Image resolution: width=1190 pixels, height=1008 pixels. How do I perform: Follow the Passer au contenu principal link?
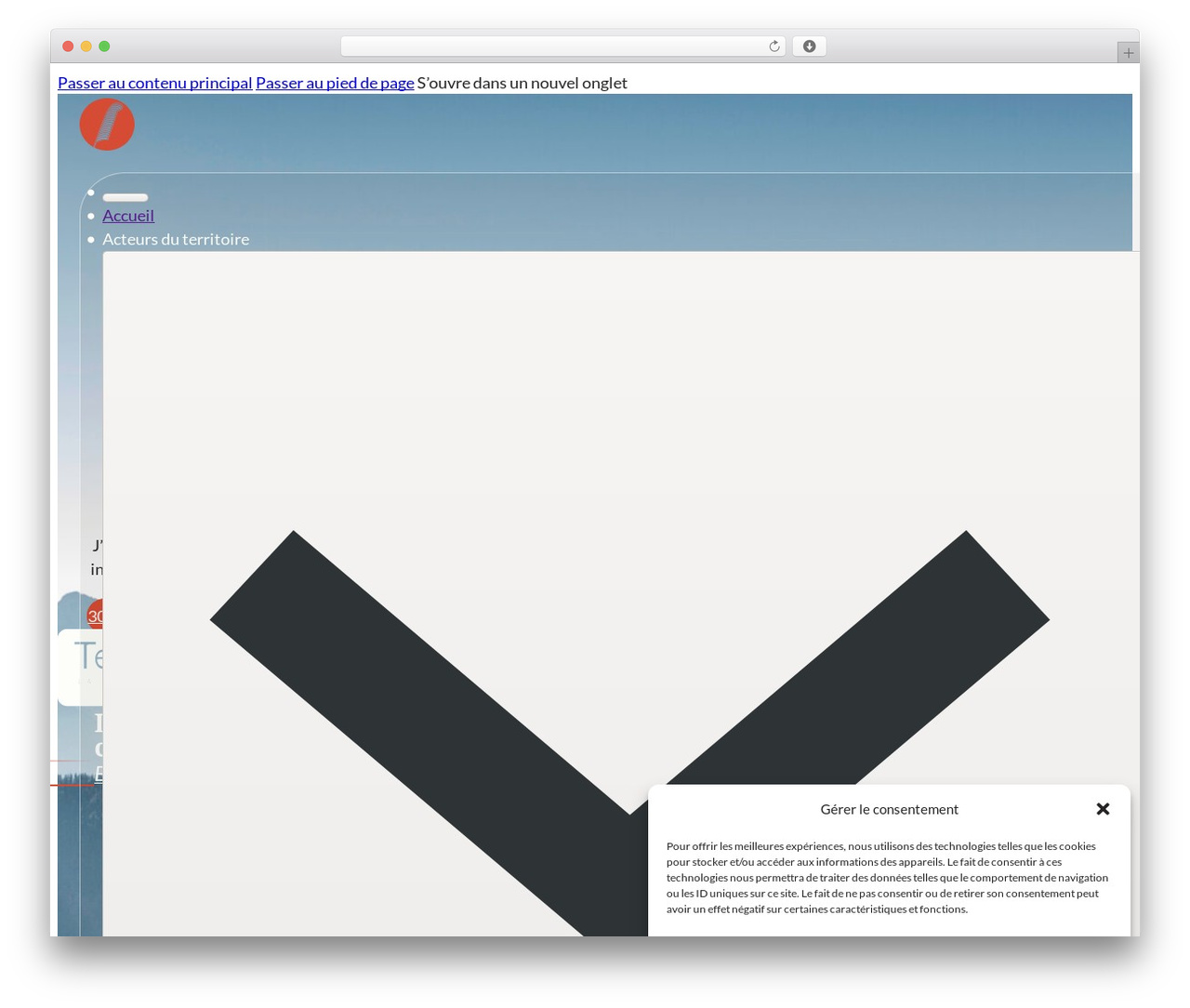coord(155,83)
